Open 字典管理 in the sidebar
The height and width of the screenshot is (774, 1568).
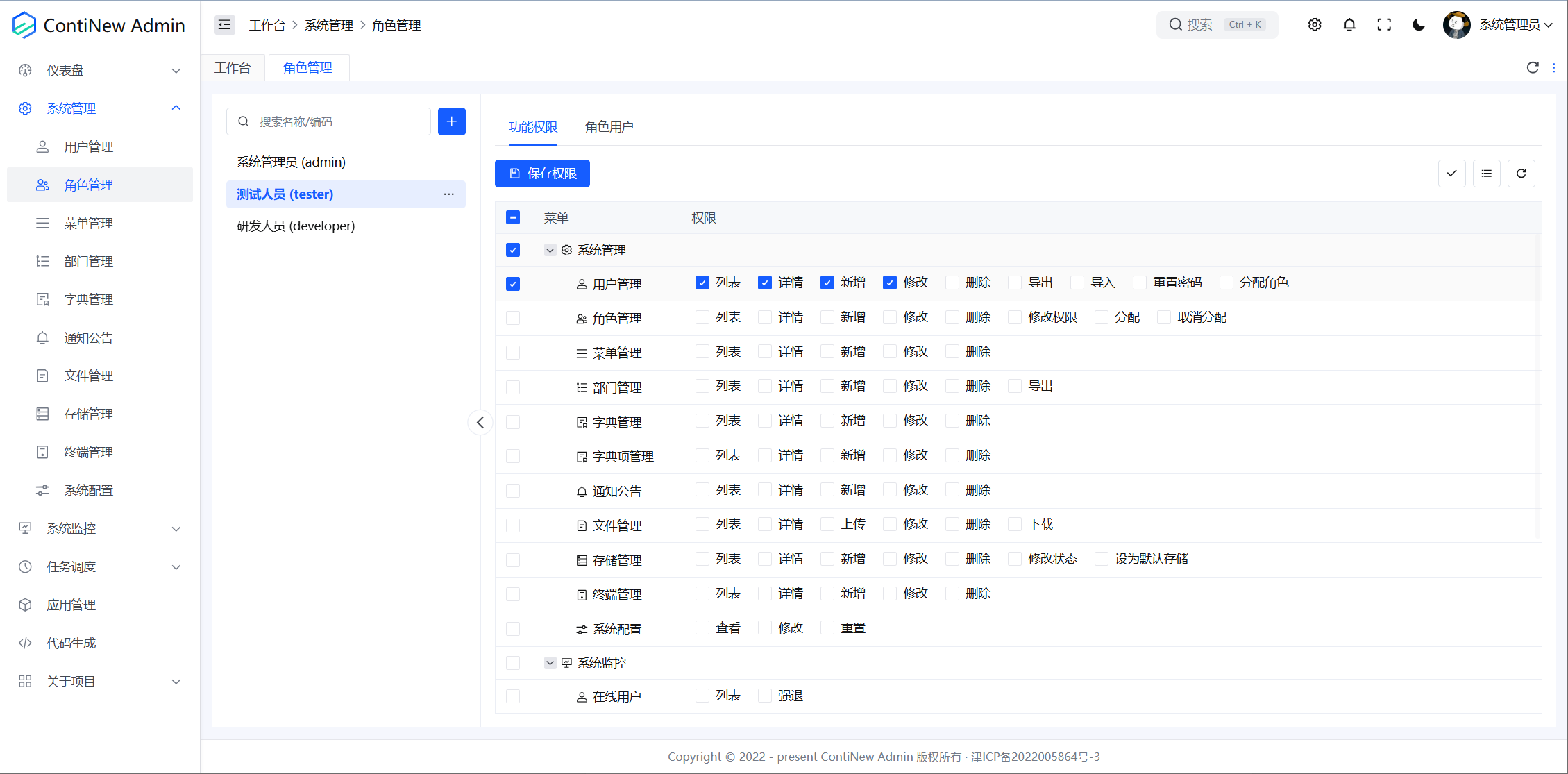coord(100,299)
